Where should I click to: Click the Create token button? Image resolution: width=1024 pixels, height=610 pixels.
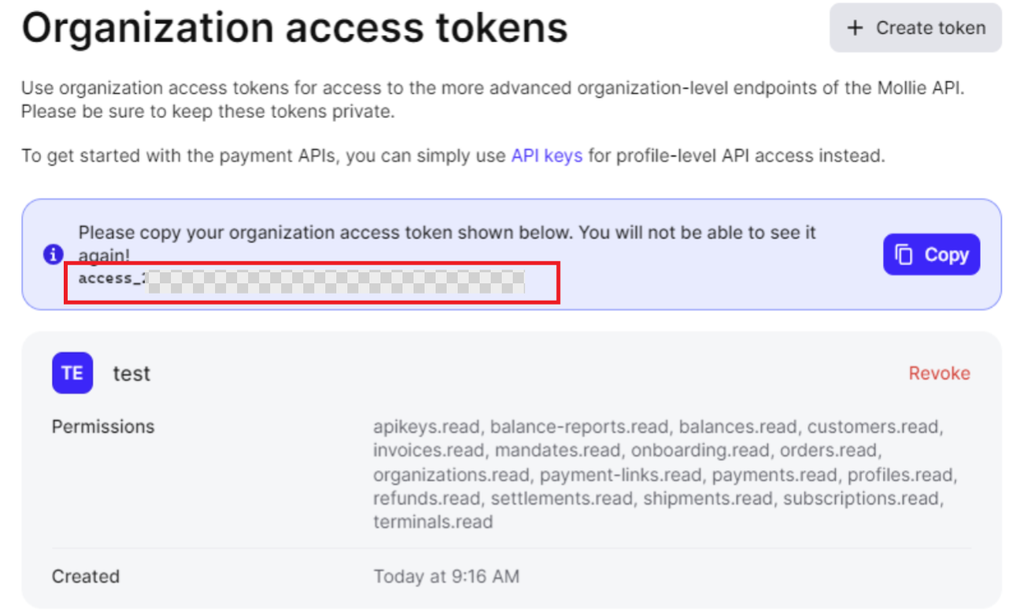915,28
